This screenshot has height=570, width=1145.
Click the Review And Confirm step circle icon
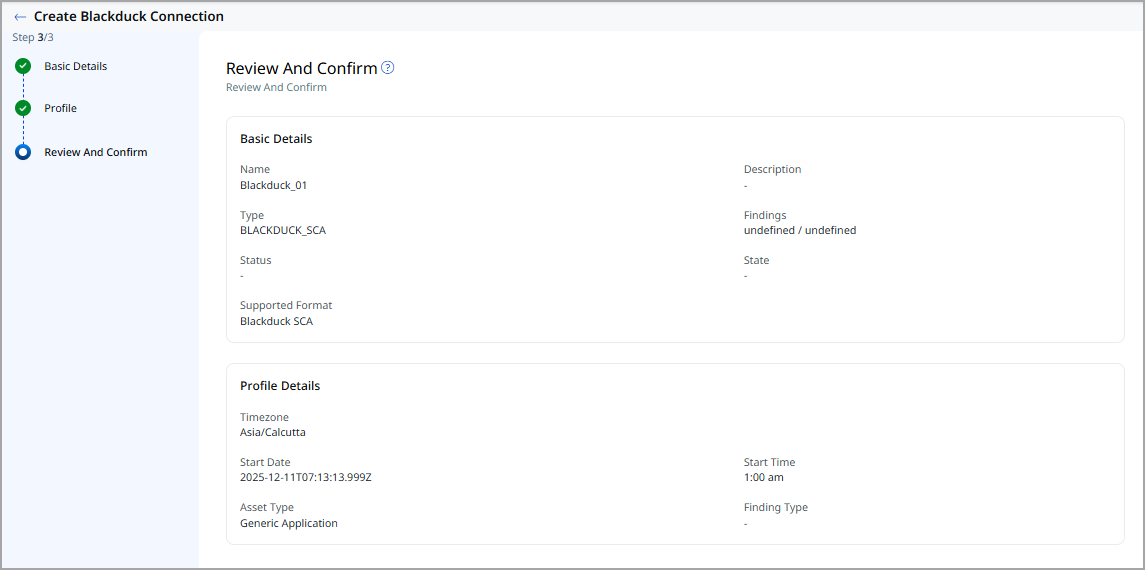click(23, 152)
